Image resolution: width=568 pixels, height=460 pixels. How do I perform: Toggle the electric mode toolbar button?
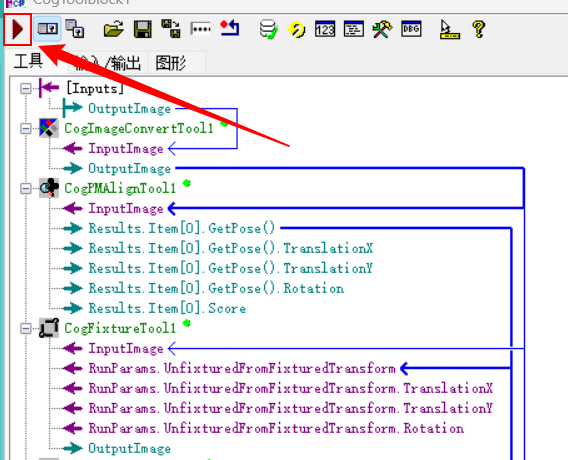(x=48, y=29)
